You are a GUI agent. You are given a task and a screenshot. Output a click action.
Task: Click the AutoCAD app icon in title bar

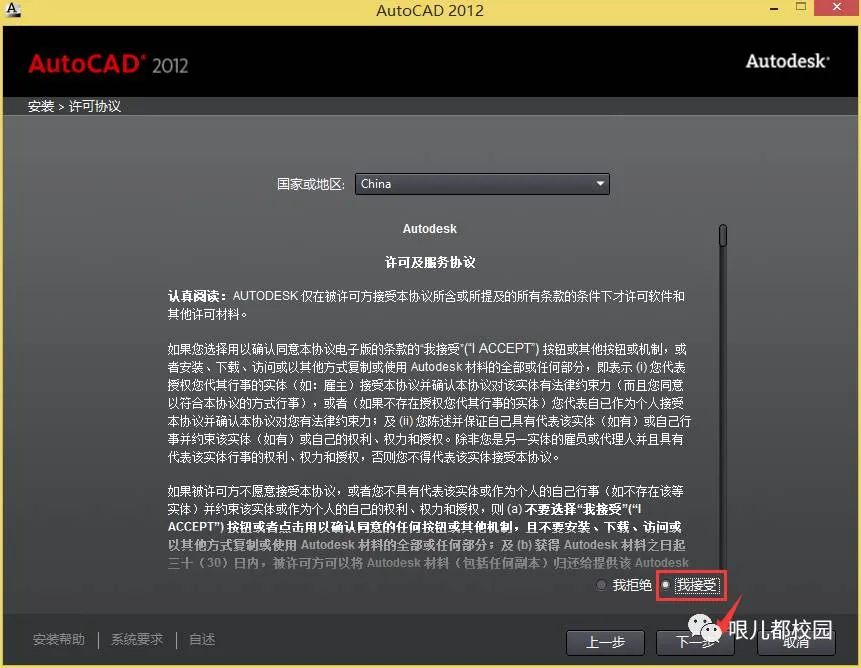point(12,9)
